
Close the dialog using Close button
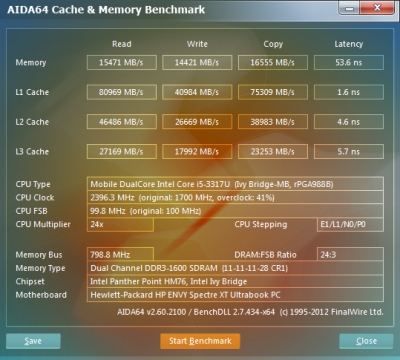pyautogui.click(x=366, y=341)
